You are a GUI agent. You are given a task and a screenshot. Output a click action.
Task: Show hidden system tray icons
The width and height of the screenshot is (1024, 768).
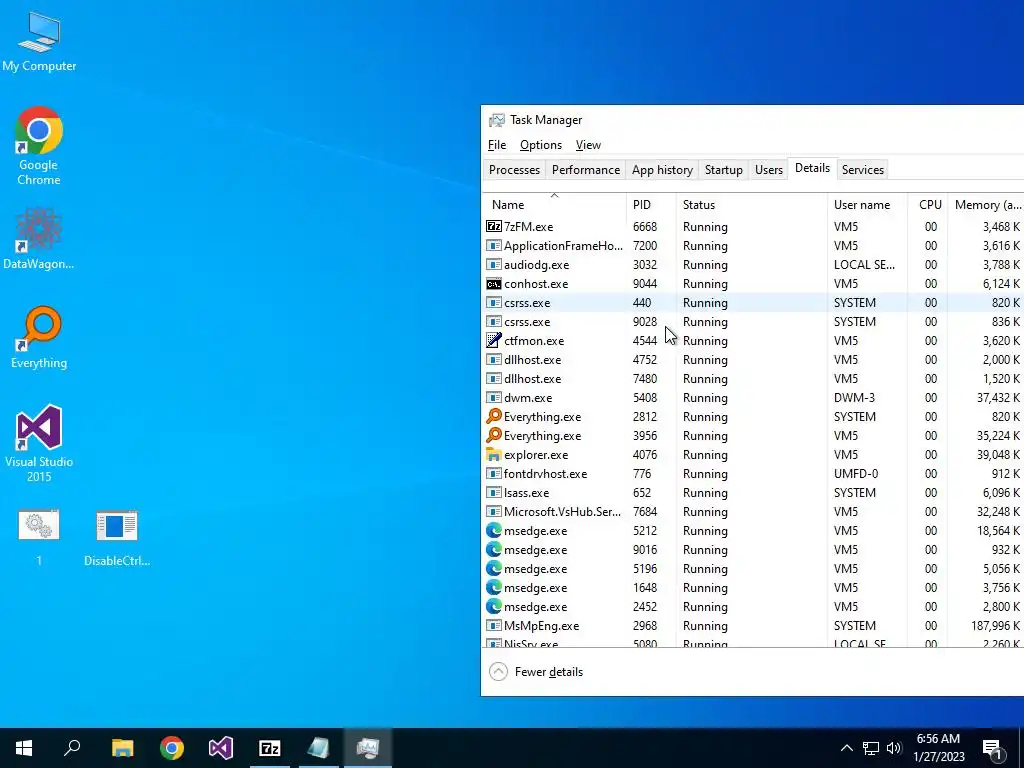pyautogui.click(x=846, y=748)
